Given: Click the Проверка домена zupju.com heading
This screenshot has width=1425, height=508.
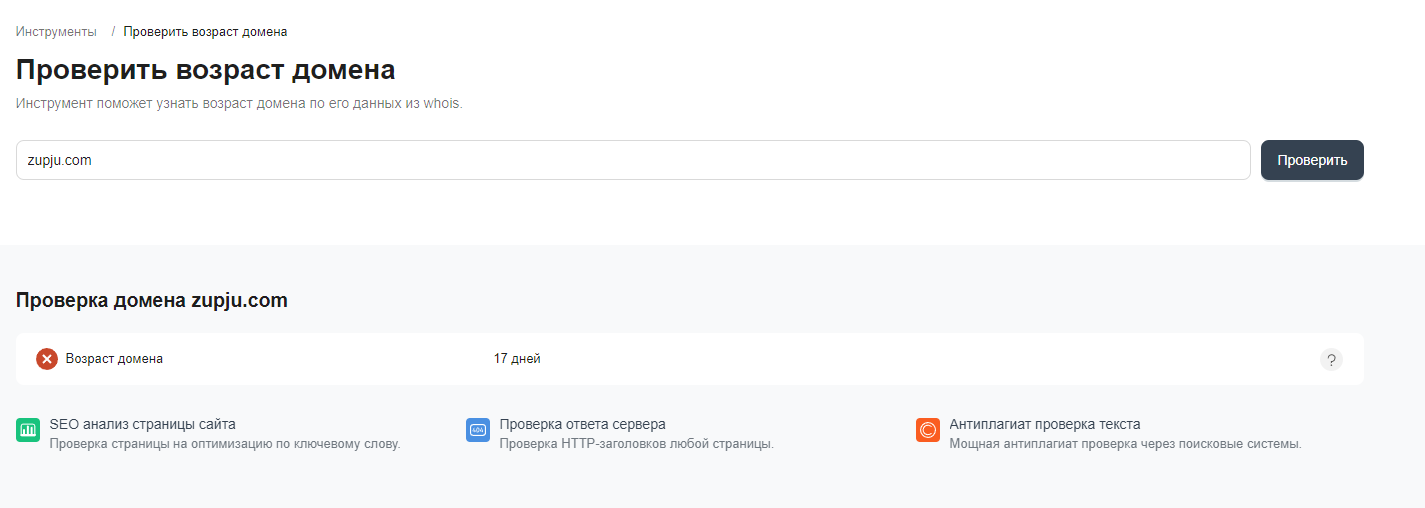Looking at the screenshot, I should coord(152,300).
